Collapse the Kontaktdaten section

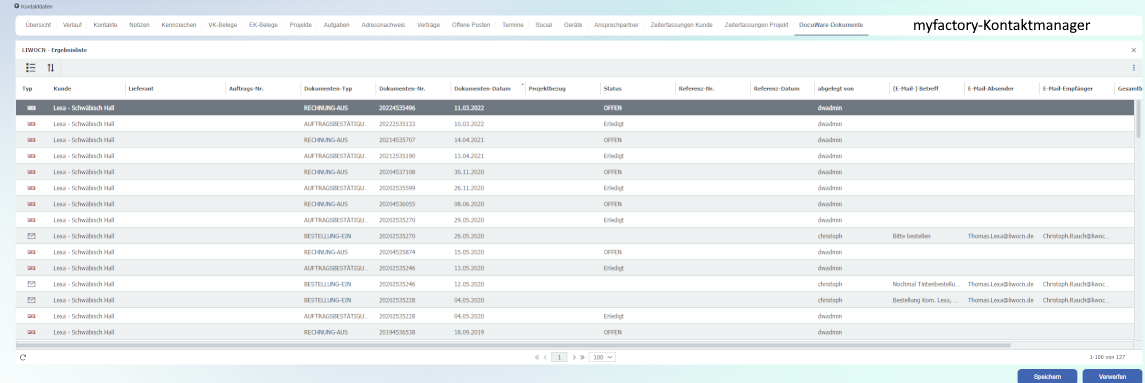(17, 6)
